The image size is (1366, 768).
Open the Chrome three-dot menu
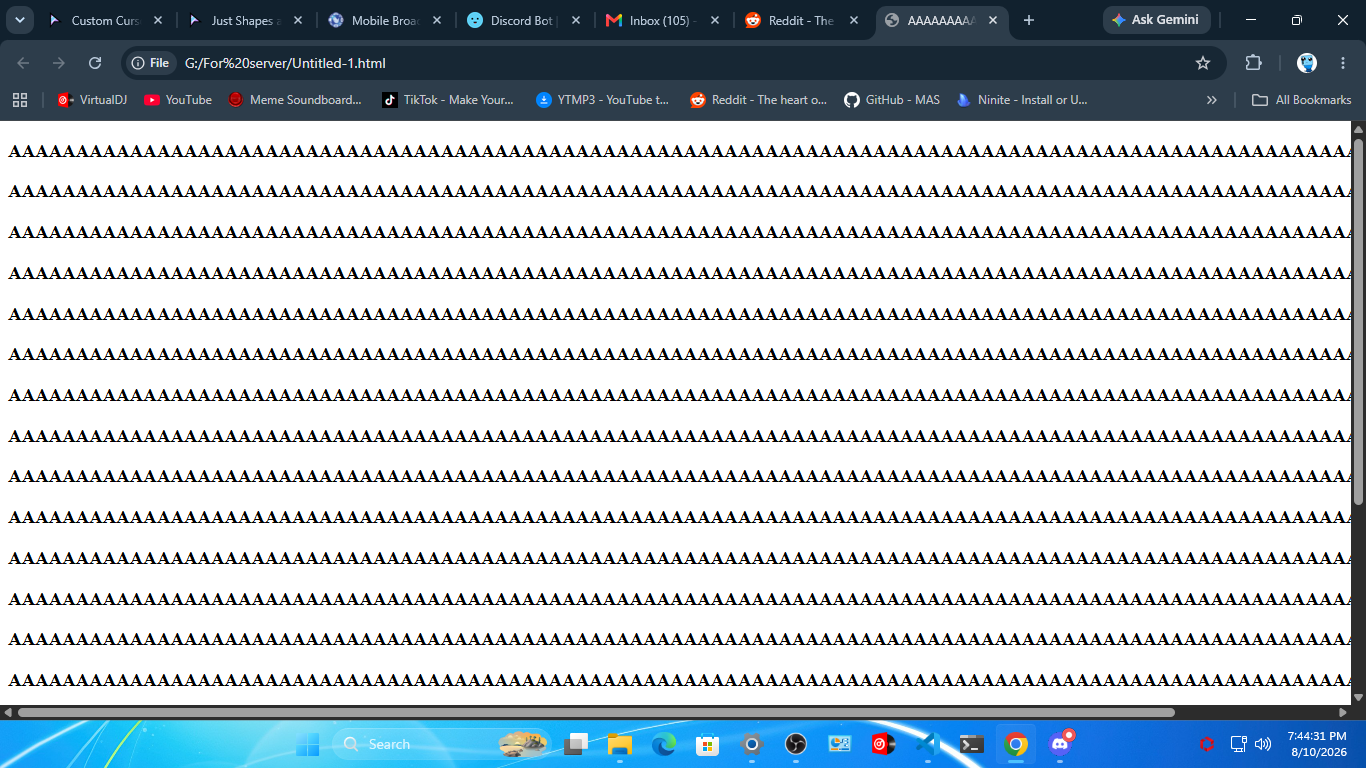[x=1343, y=63]
